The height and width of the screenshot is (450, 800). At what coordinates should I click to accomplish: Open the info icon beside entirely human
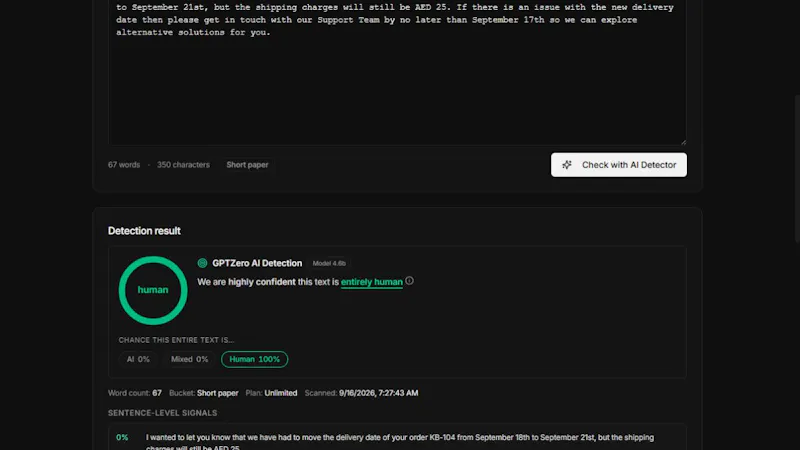click(x=409, y=281)
